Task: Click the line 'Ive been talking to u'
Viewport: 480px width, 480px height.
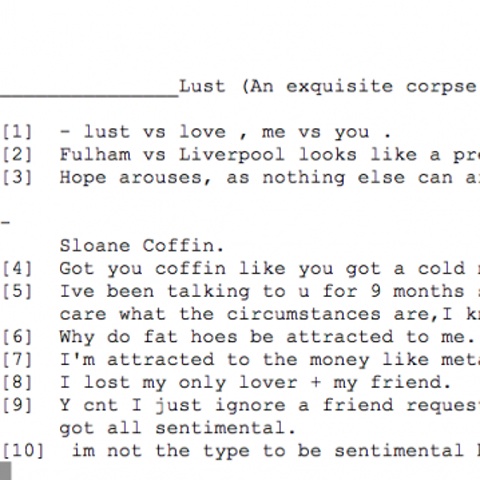Action: pos(270,292)
